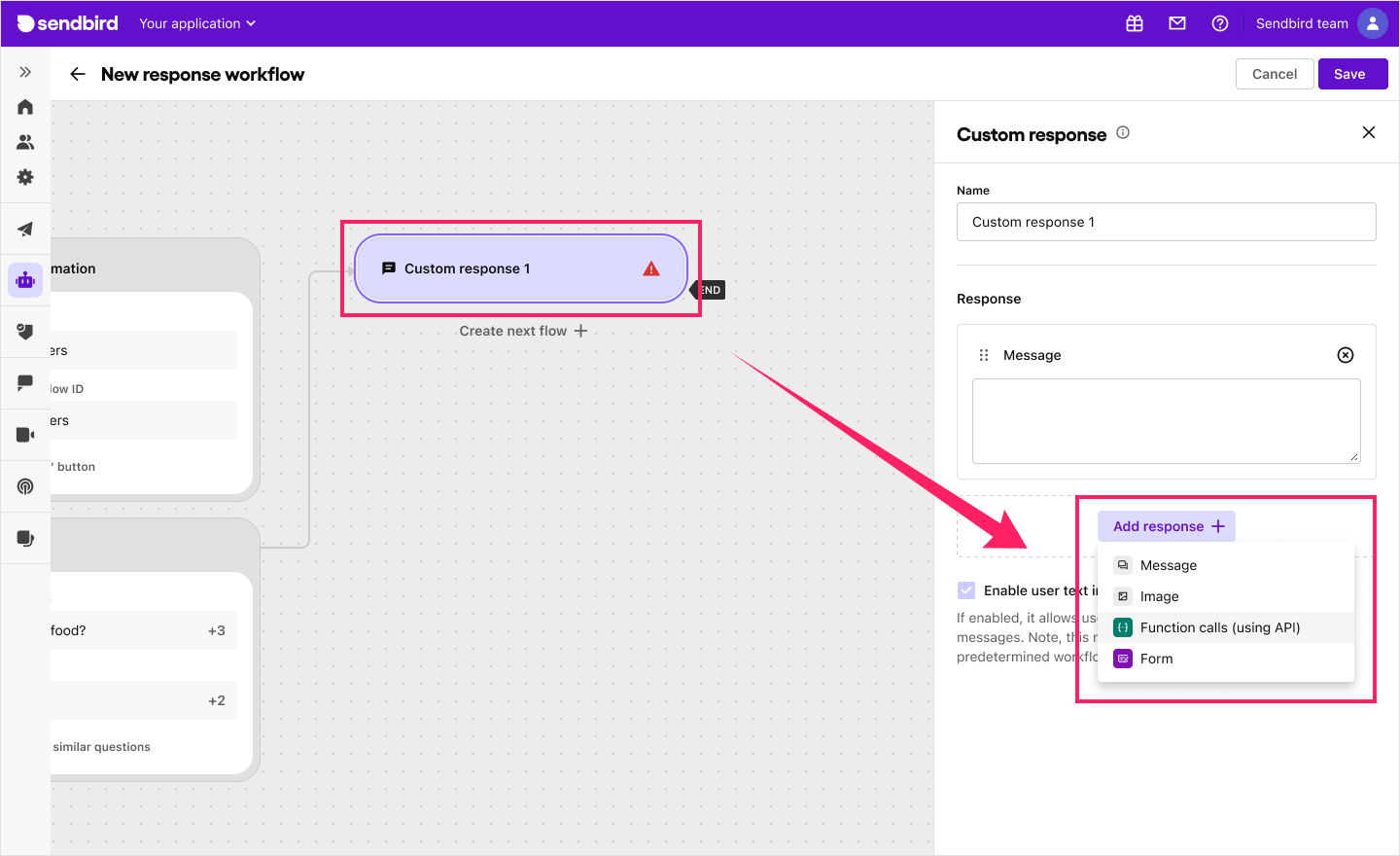1400x856 pixels.
Task: Click the +3 badge next to food?
Action: [217, 630]
